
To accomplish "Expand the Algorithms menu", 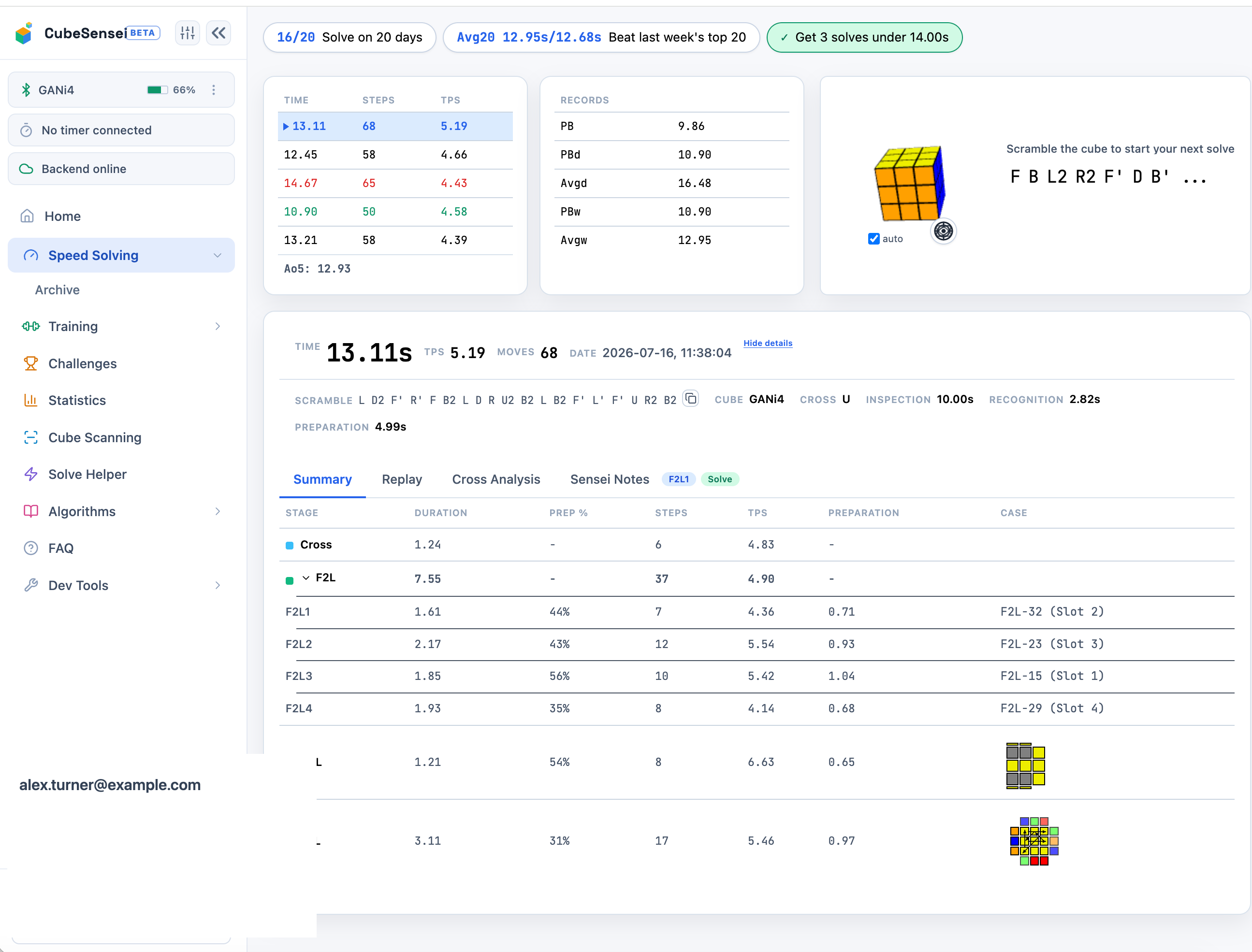I will [218, 512].
